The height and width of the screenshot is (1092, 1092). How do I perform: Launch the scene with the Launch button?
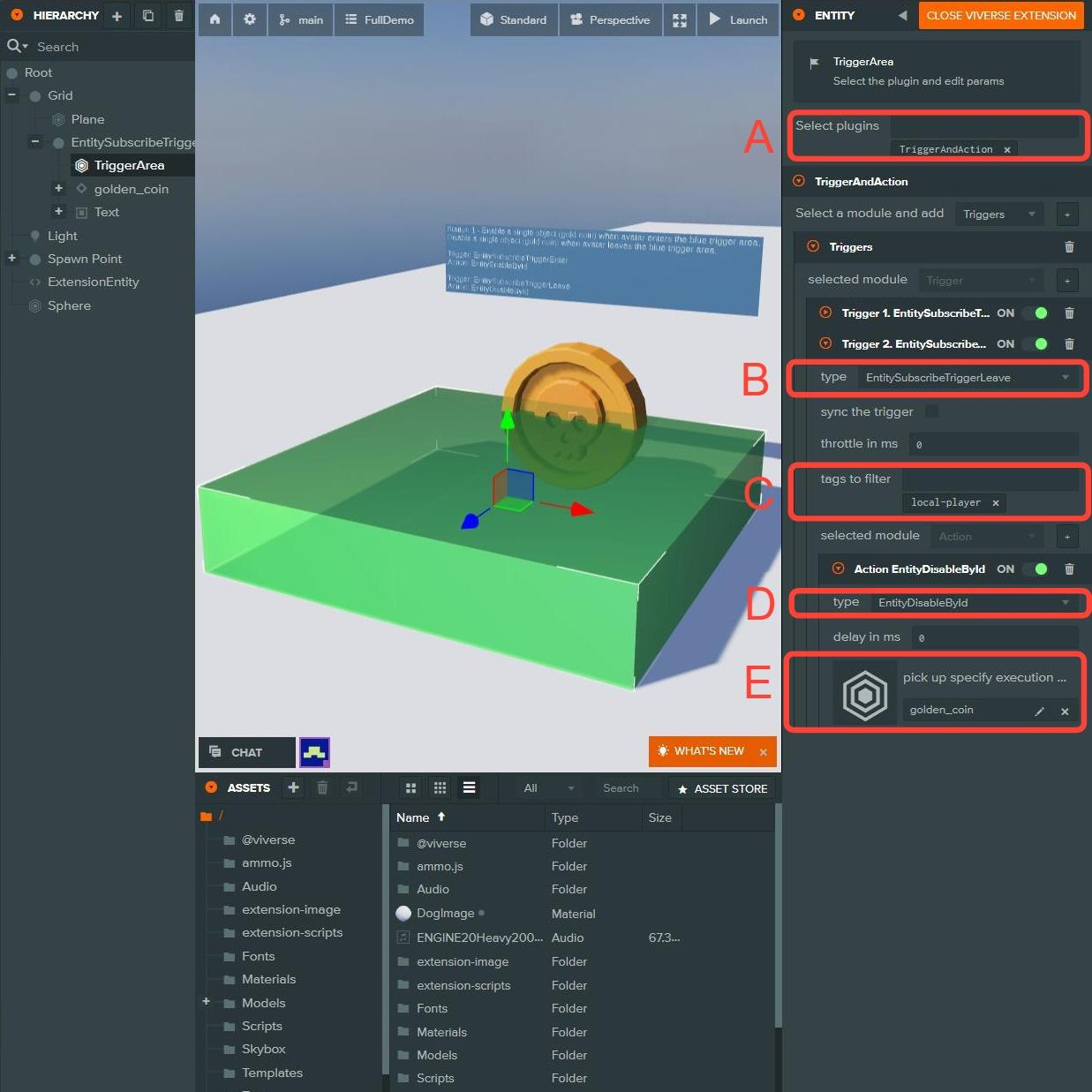[x=738, y=19]
